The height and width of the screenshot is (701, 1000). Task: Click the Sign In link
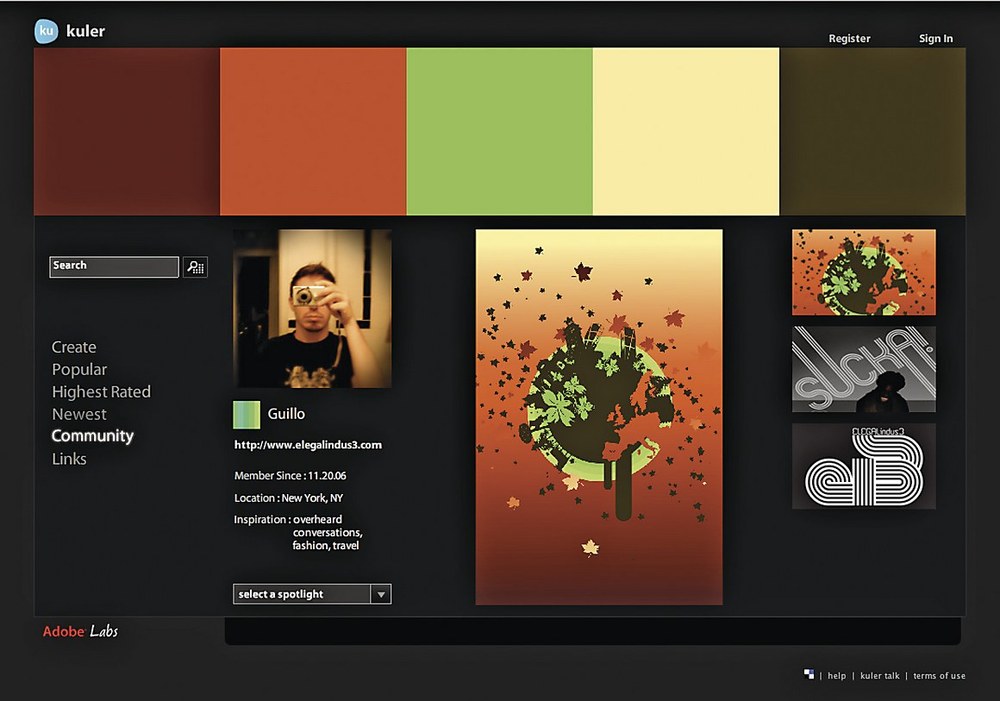935,39
